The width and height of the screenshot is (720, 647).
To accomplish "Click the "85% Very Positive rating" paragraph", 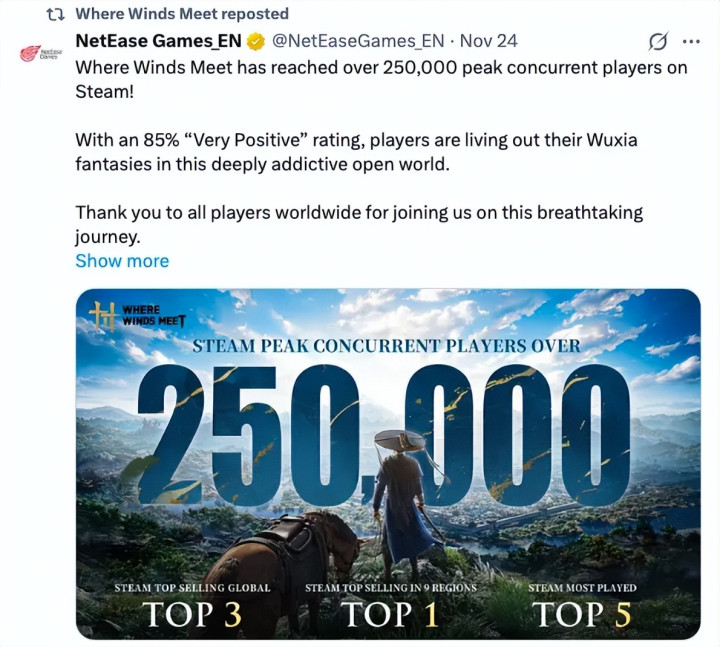I will pos(355,151).
